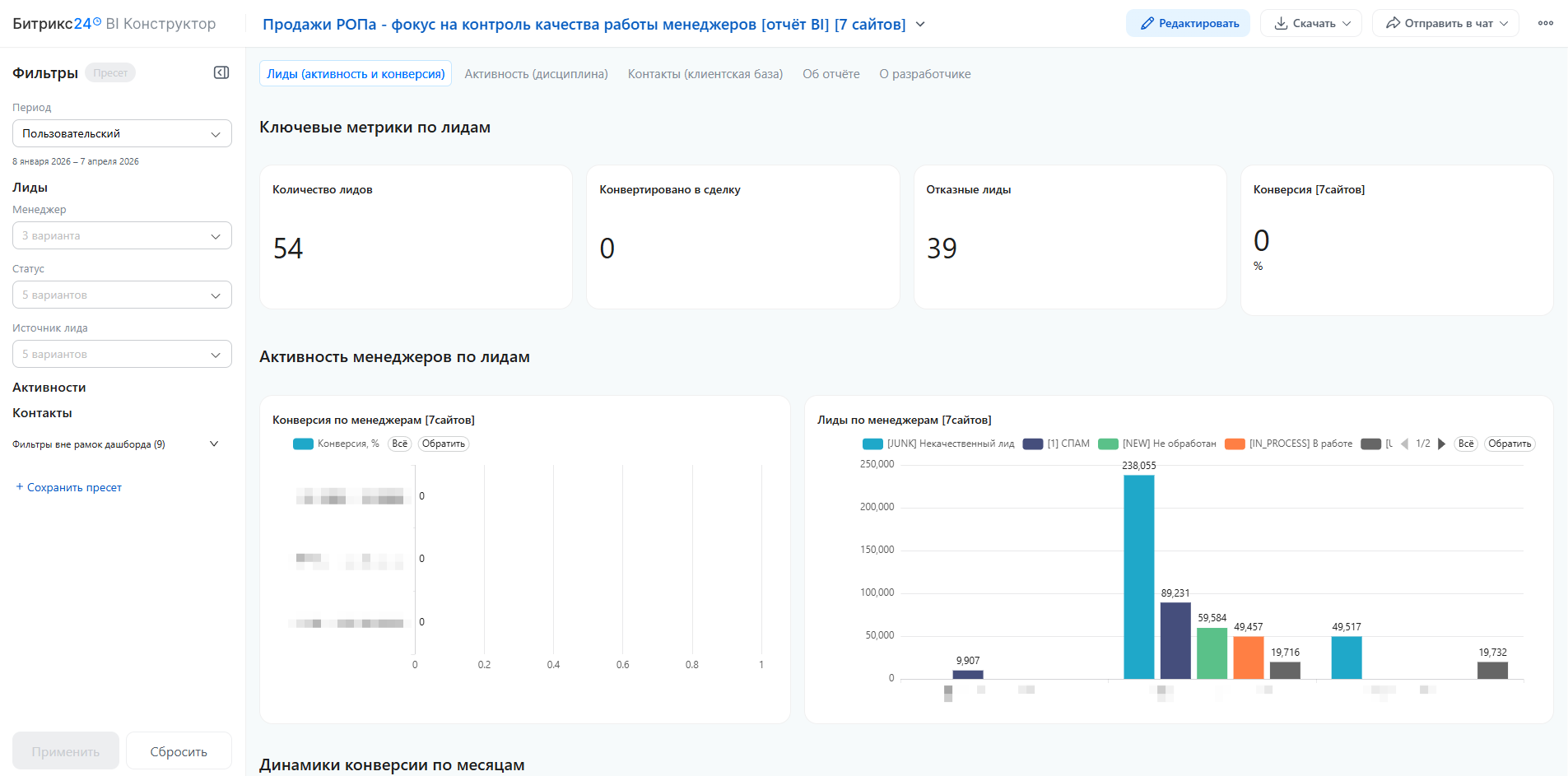This screenshot has height=776, width=1568.
Task: Click the pencil Edit (Редактировать) button
Action: (1188, 23)
